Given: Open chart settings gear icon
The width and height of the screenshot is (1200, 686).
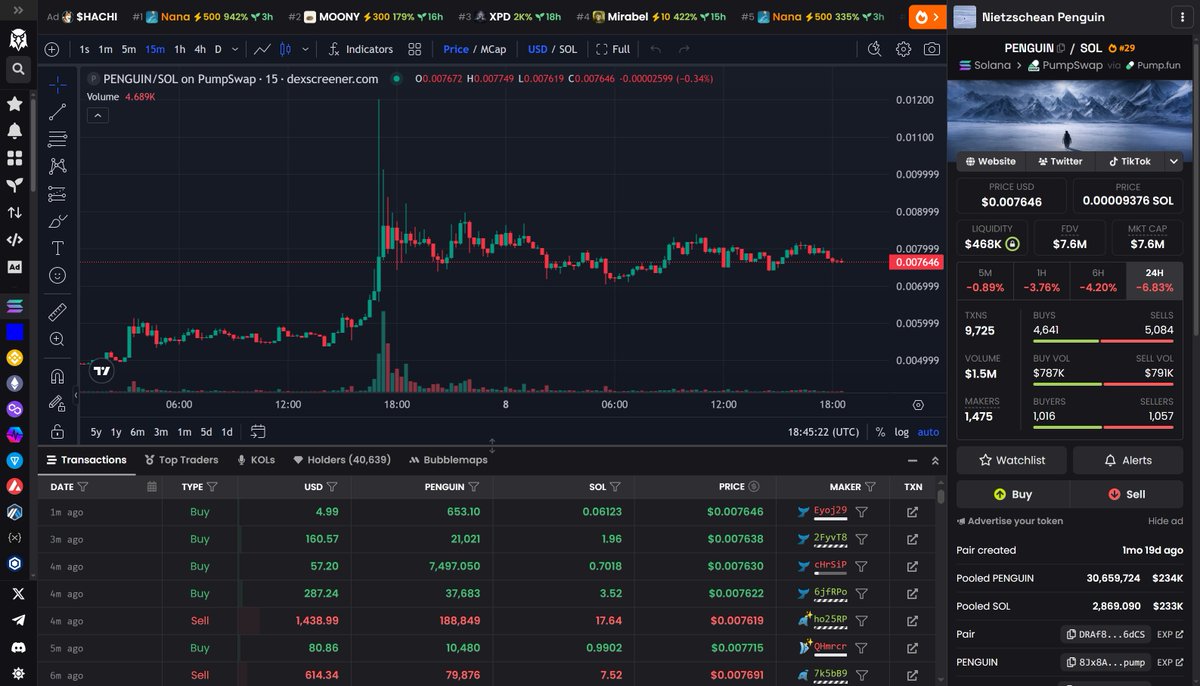Looking at the screenshot, I should point(903,49).
